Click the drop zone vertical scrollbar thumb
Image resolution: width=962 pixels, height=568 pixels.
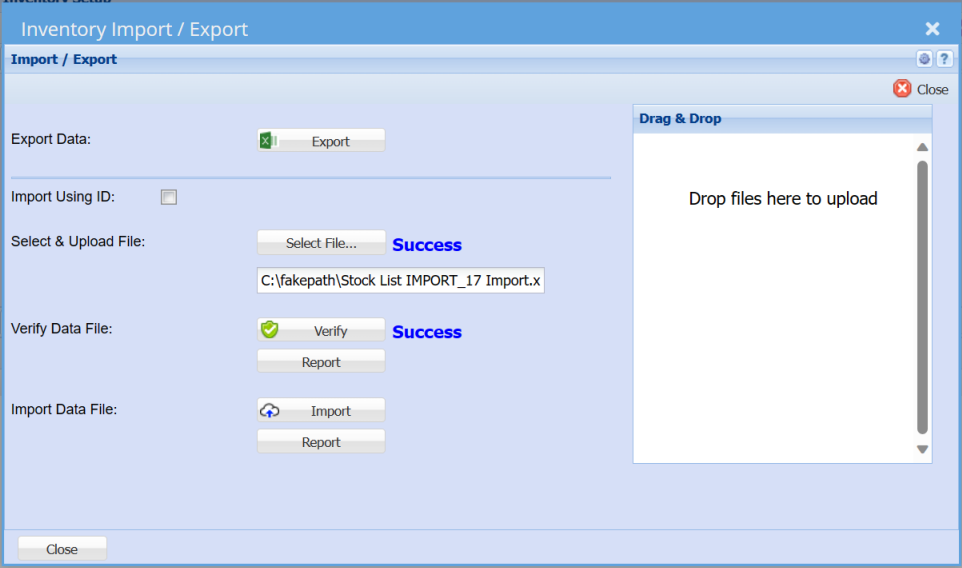click(922, 297)
